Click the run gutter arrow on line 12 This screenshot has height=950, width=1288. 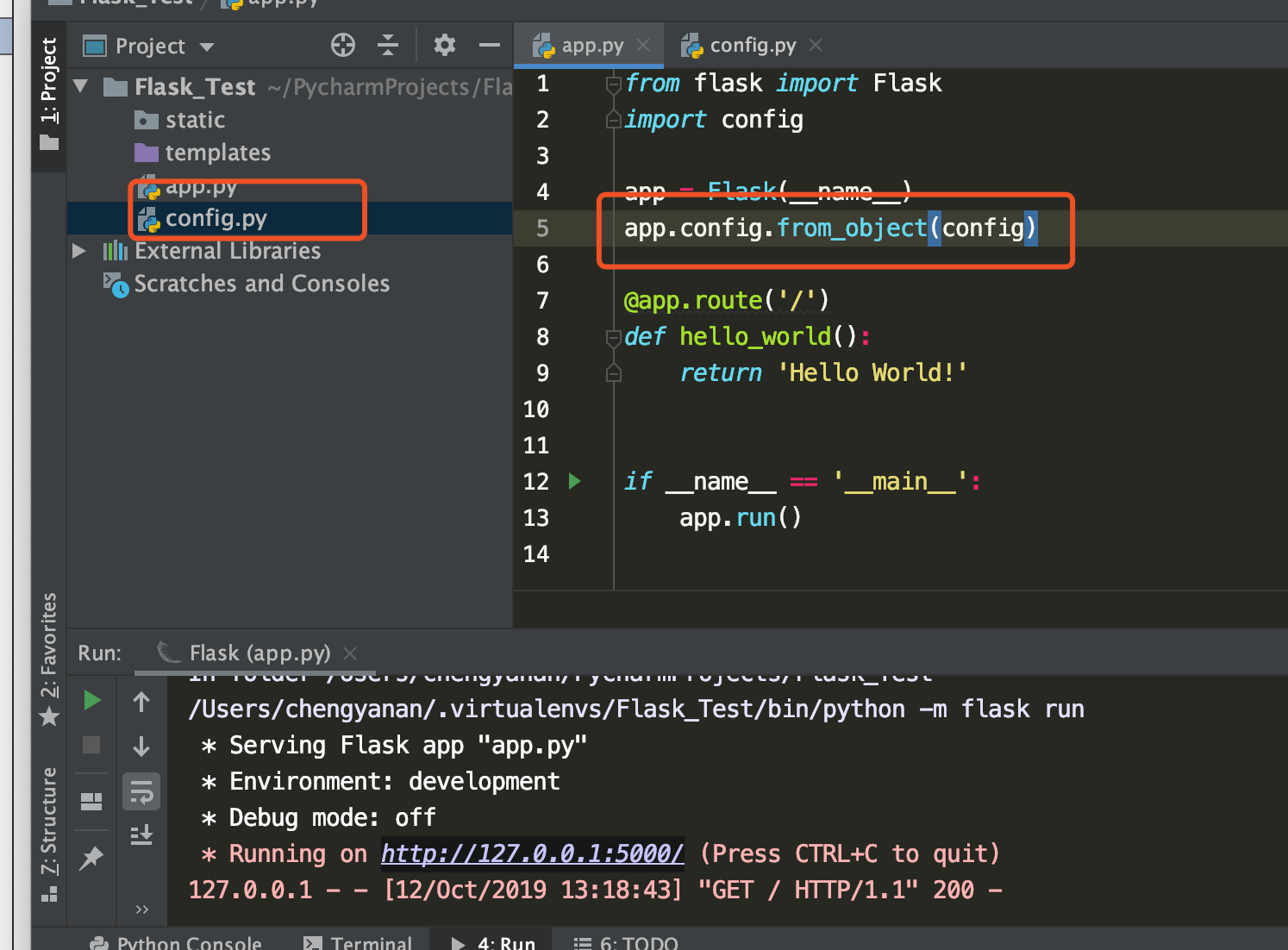coord(575,481)
